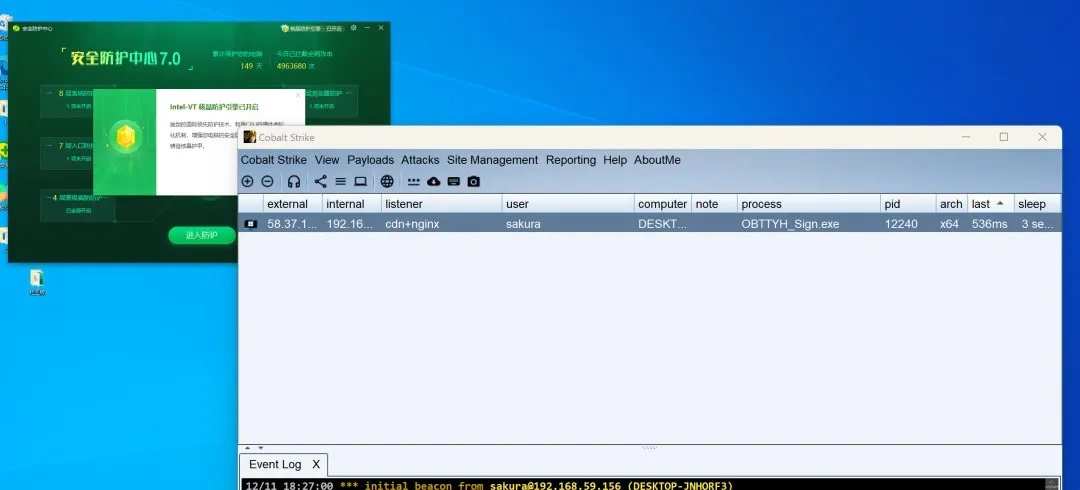Screen dimensions: 1080x490
Task: Sort sessions by the sleep column
Action: coord(1037,204)
